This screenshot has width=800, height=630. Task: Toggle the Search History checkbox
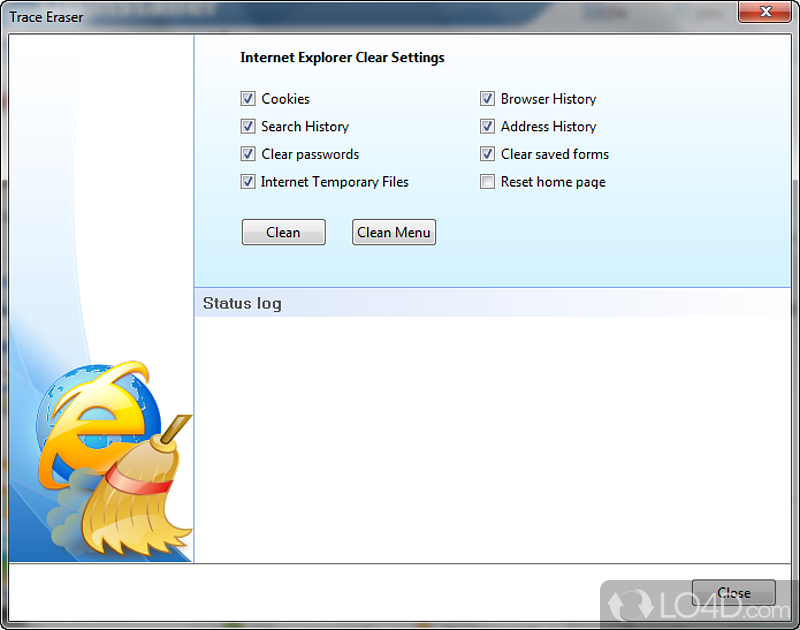point(248,126)
